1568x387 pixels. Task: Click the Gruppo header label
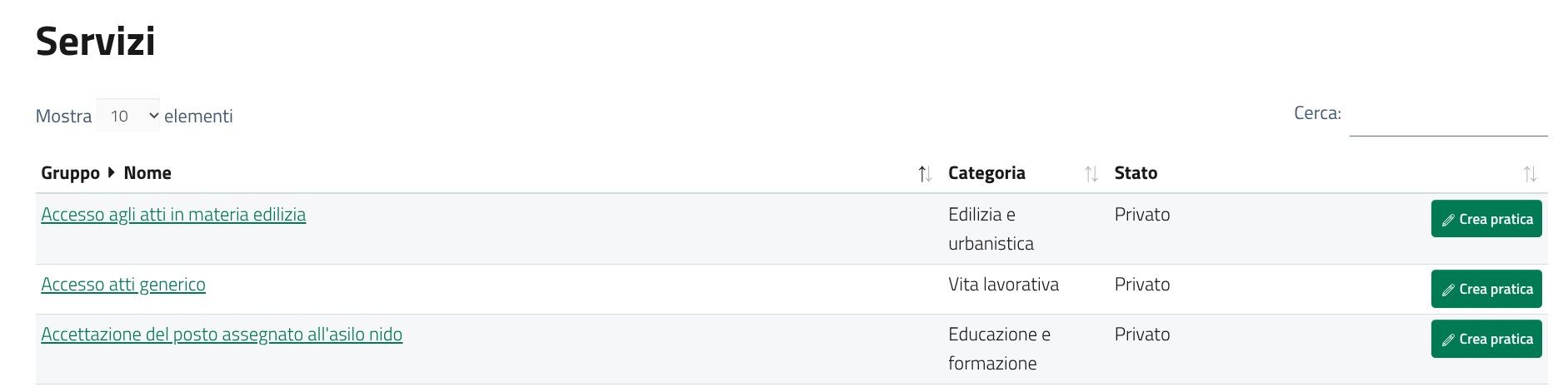(70, 173)
